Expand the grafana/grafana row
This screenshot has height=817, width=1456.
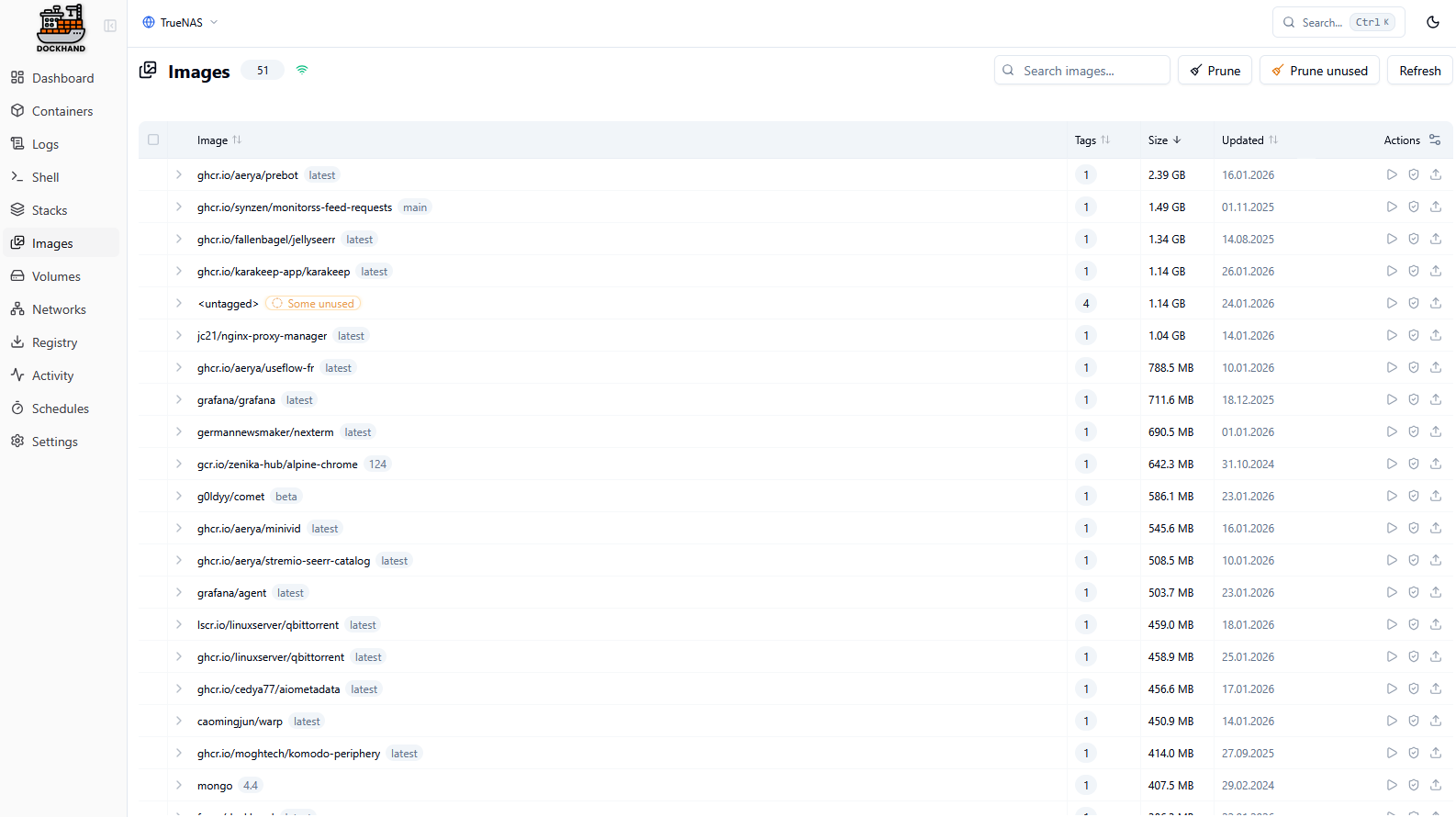179,399
